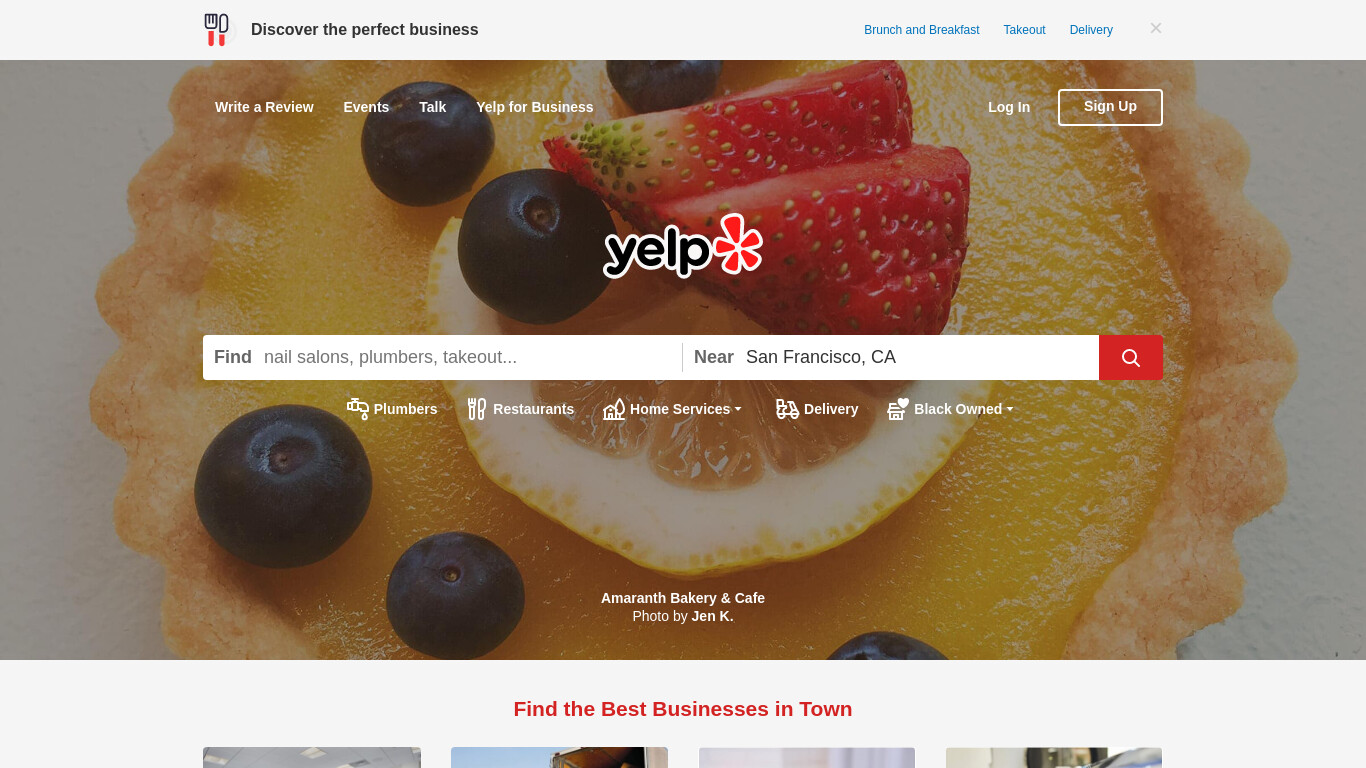Click the Delivery scooter icon
The width and height of the screenshot is (1366, 768).
pos(787,409)
